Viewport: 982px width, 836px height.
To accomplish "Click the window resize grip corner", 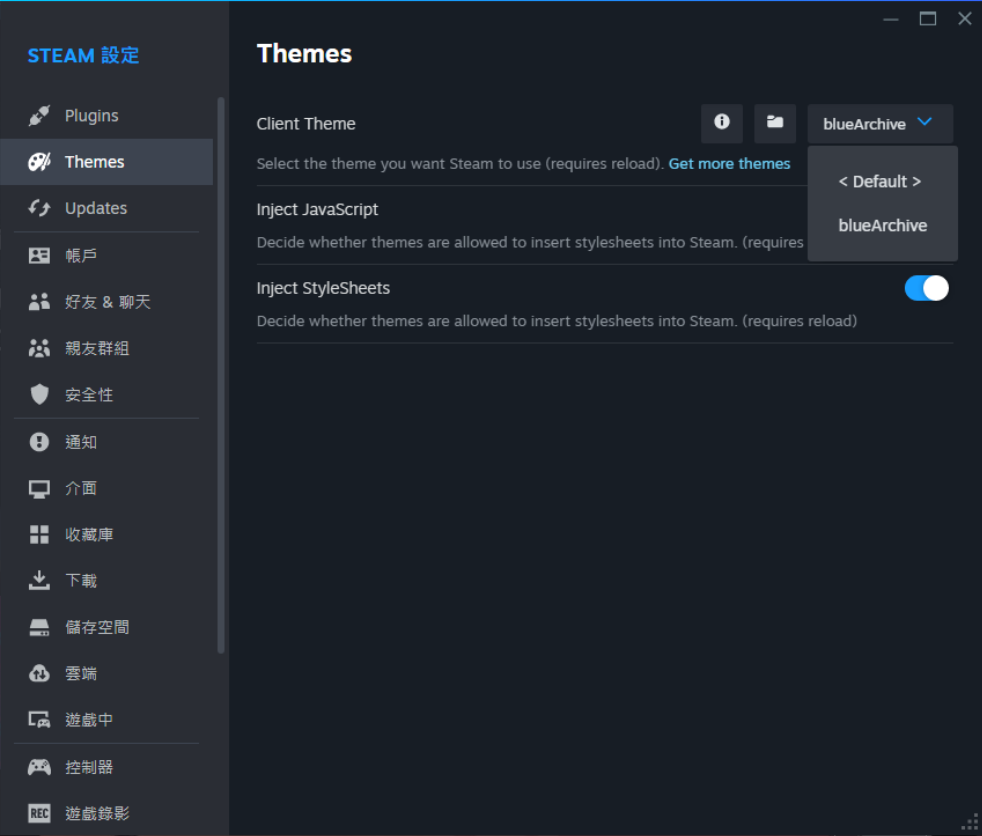I will coord(970,823).
